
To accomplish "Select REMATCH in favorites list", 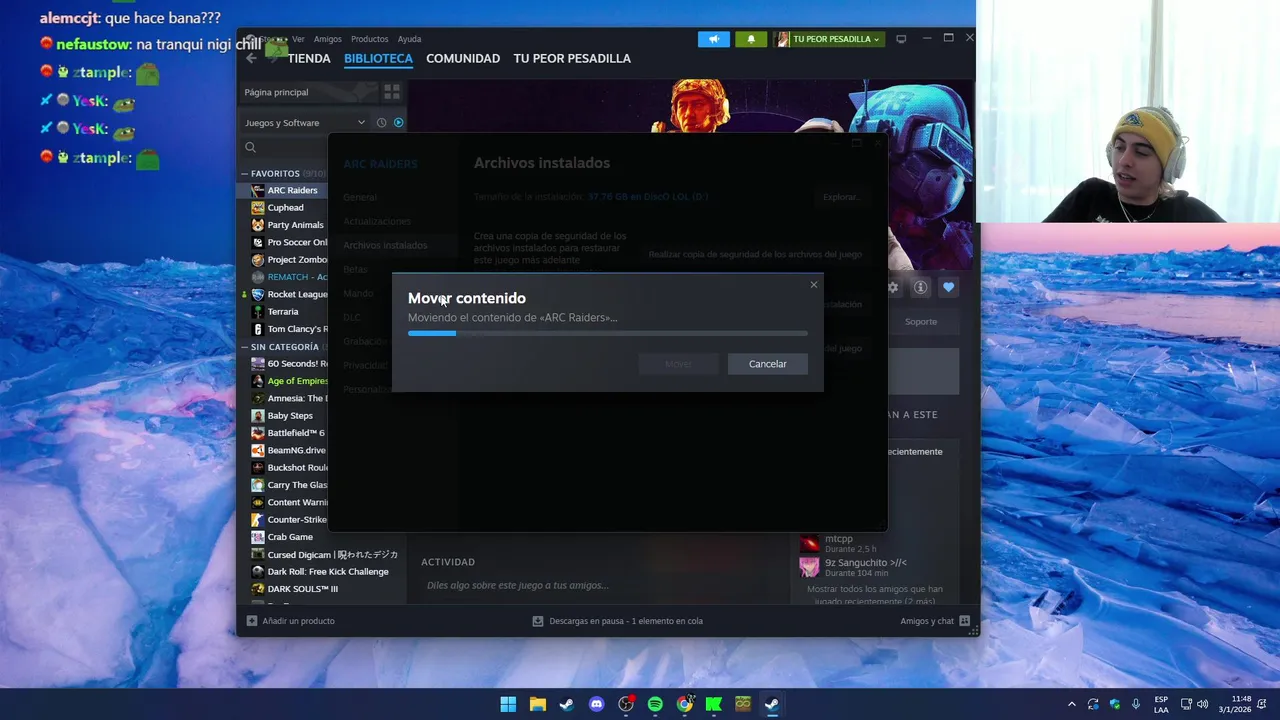I will [x=297, y=277].
